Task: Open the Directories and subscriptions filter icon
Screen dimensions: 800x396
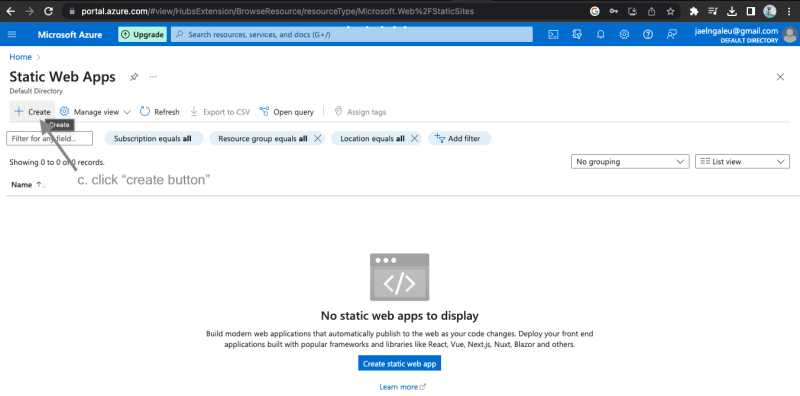Action: point(577,35)
